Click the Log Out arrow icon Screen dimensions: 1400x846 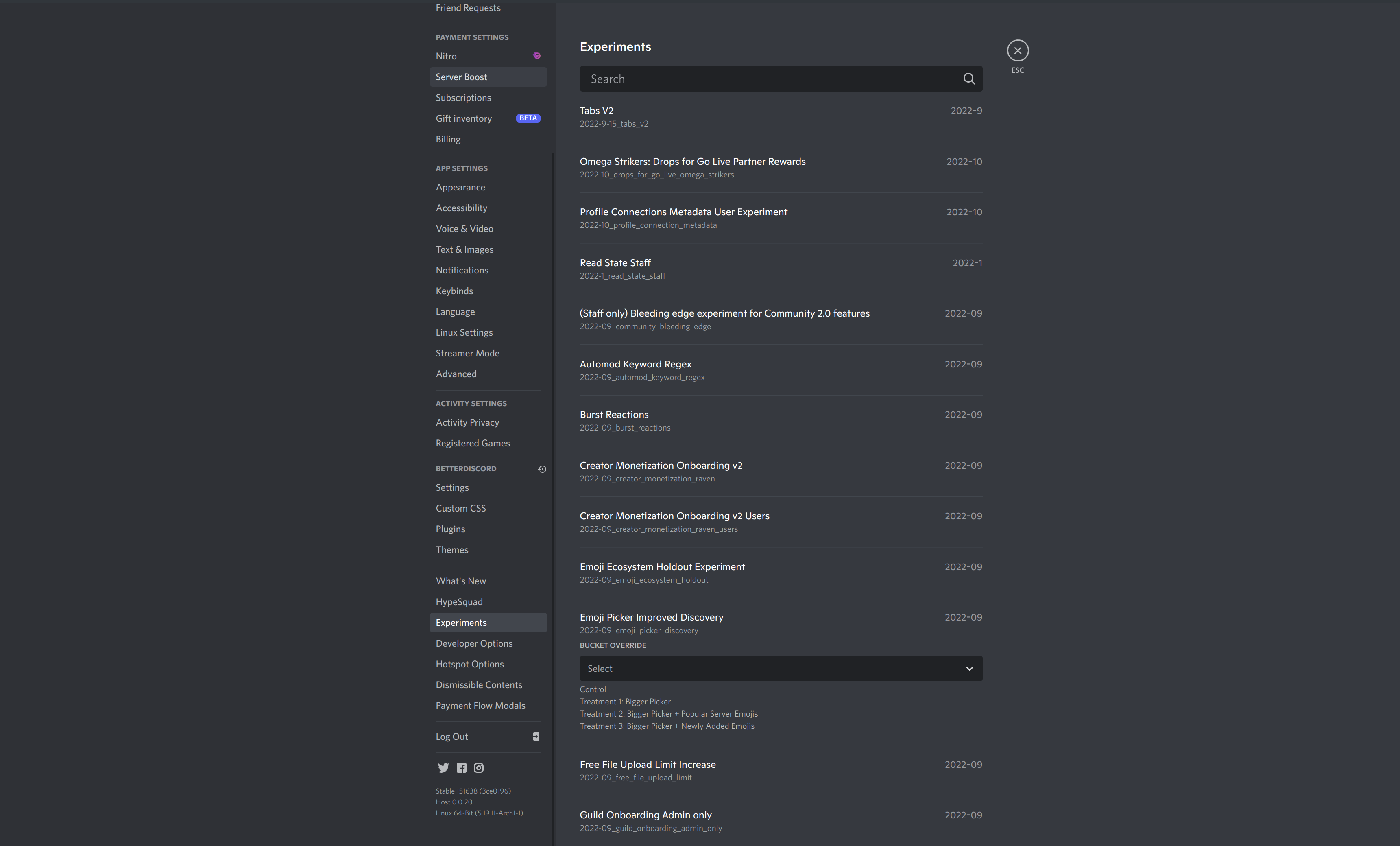[x=535, y=736]
